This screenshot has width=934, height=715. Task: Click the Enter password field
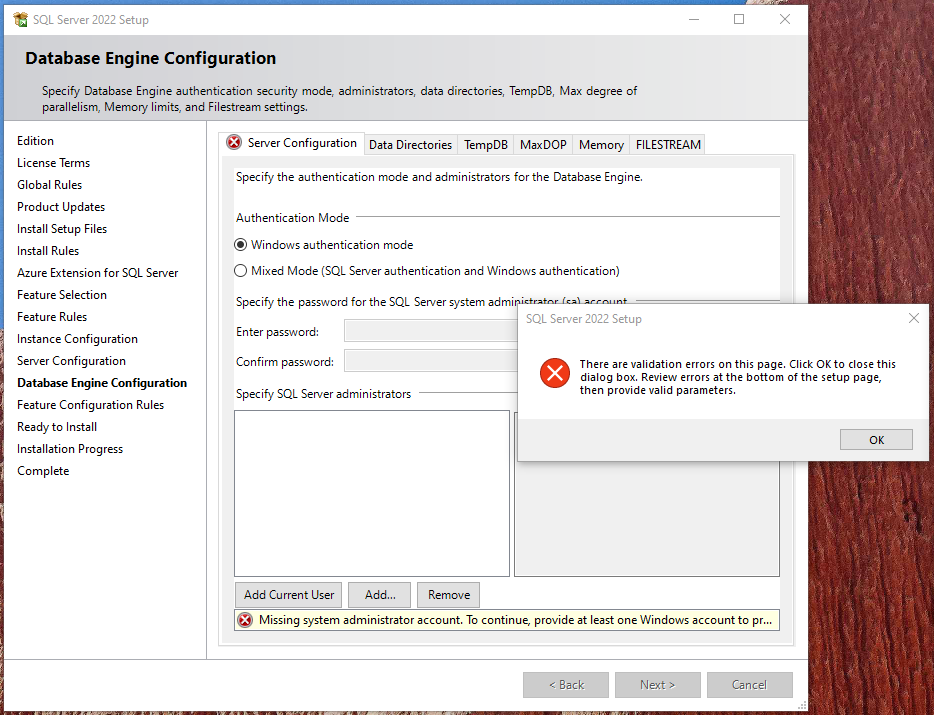[430, 332]
